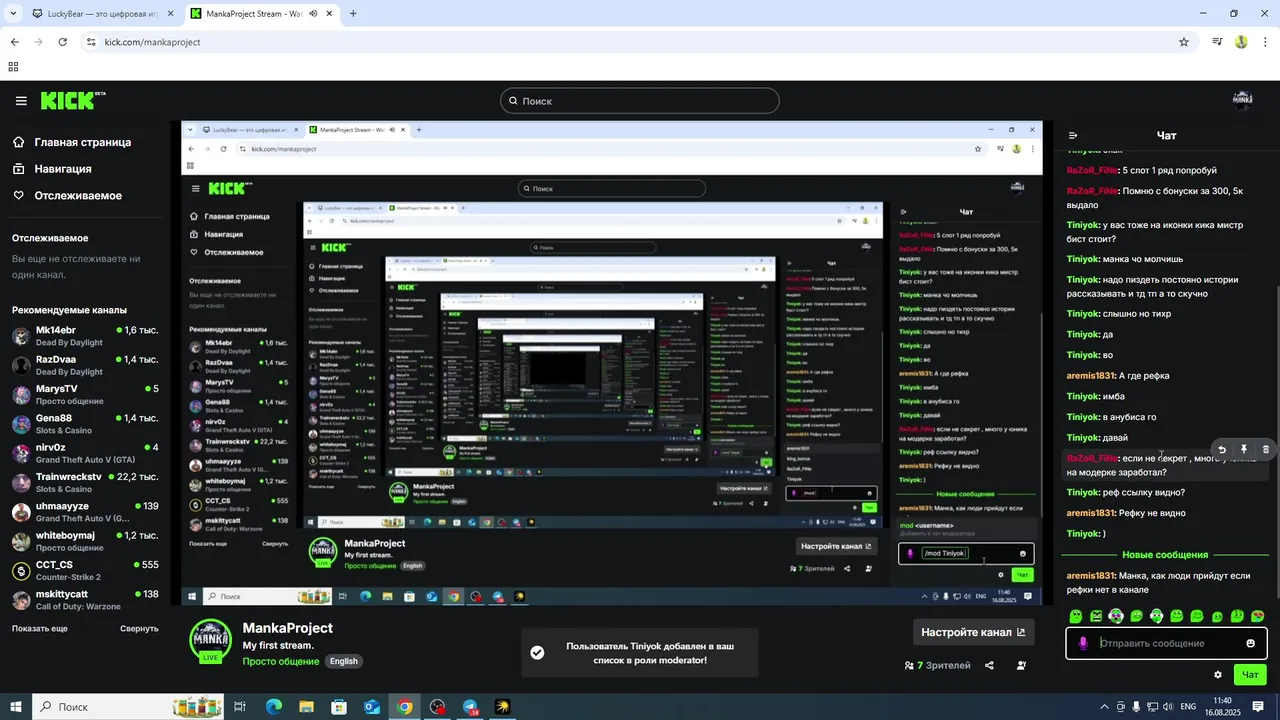
Task: Open the profile avatar in the top right
Action: (x=1242, y=100)
